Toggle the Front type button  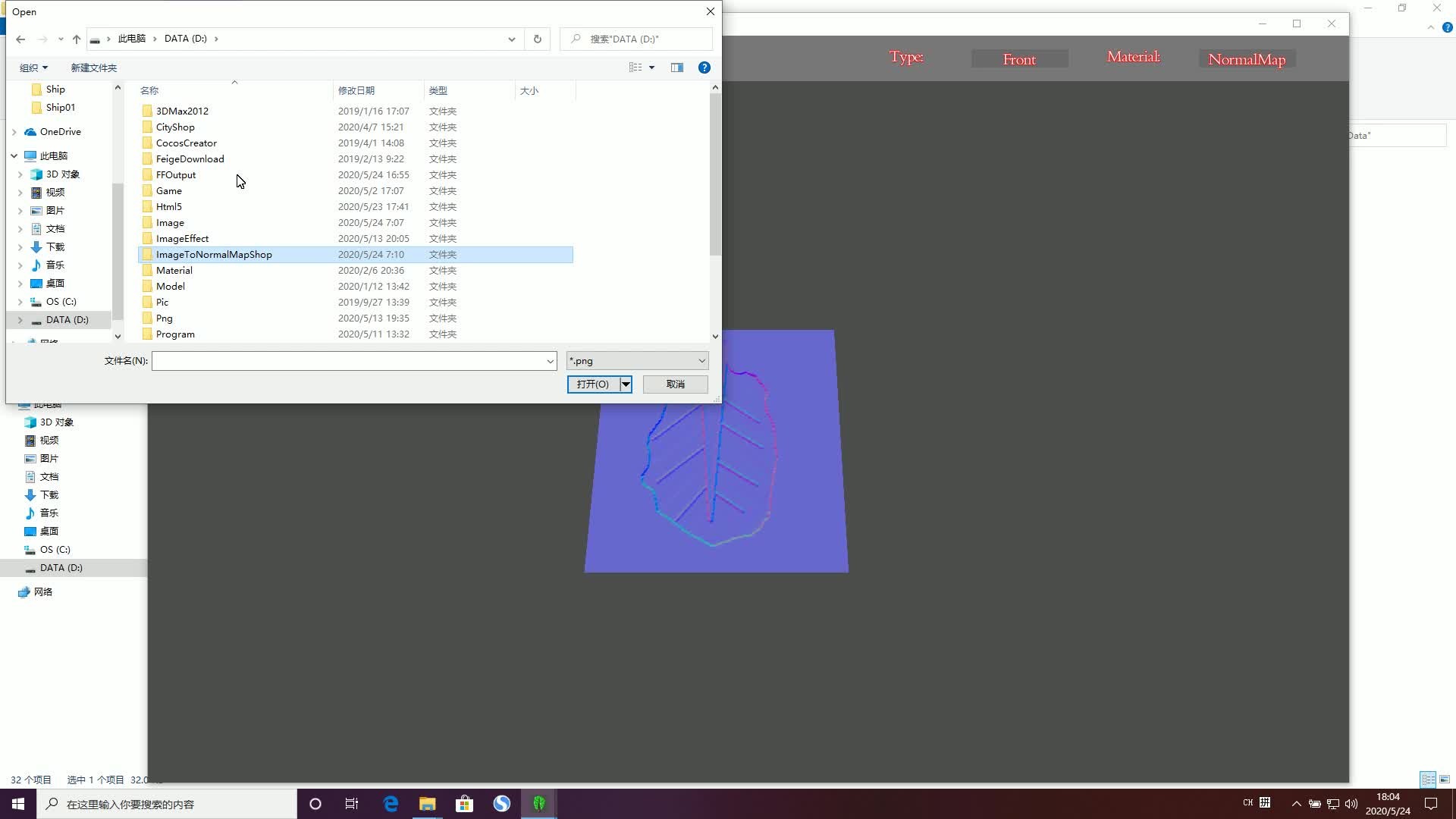(x=1019, y=59)
